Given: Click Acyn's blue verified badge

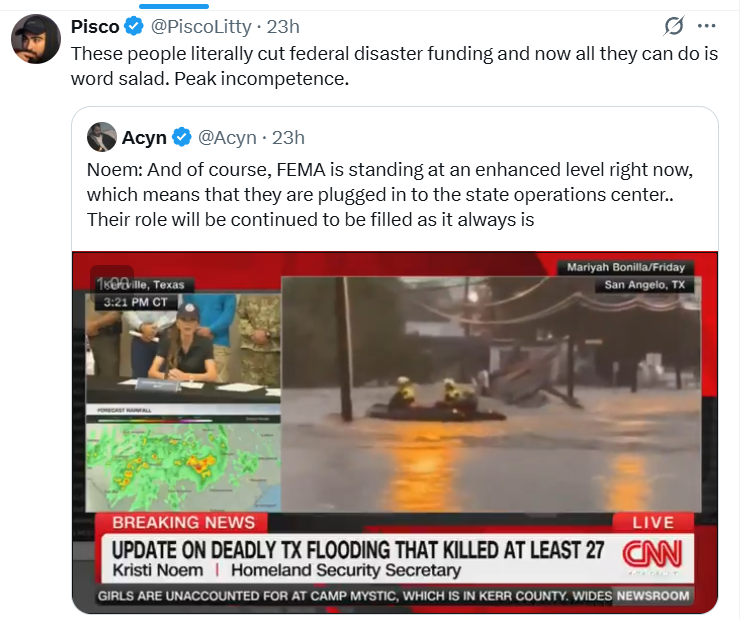Looking at the screenshot, I should (x=181, y=138).
